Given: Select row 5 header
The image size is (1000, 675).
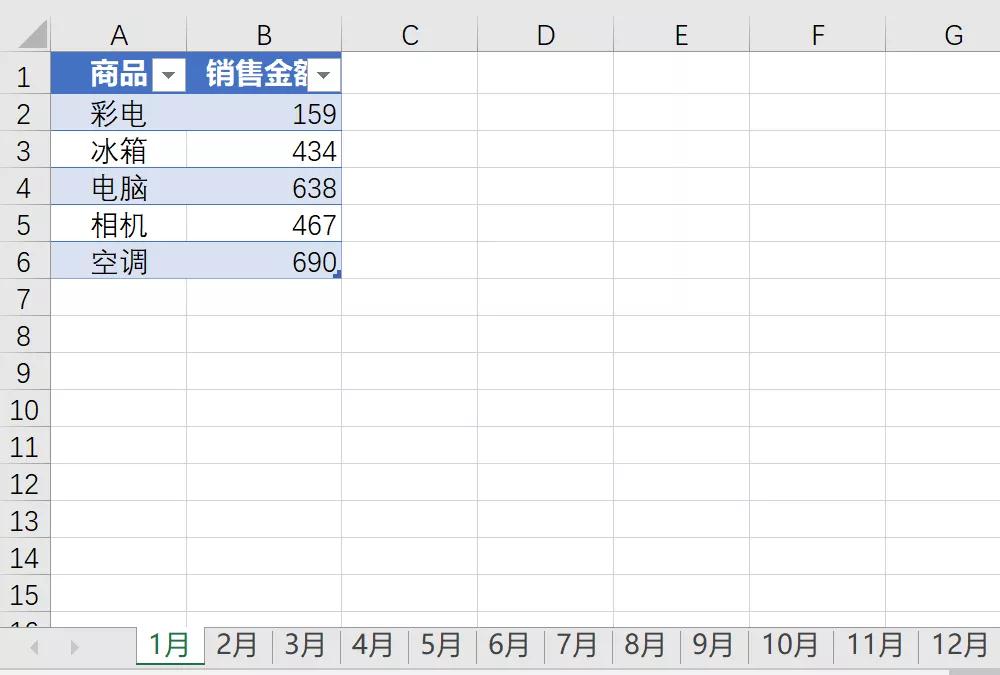Looking at the screenshot, I should click(x=24, y=225).
